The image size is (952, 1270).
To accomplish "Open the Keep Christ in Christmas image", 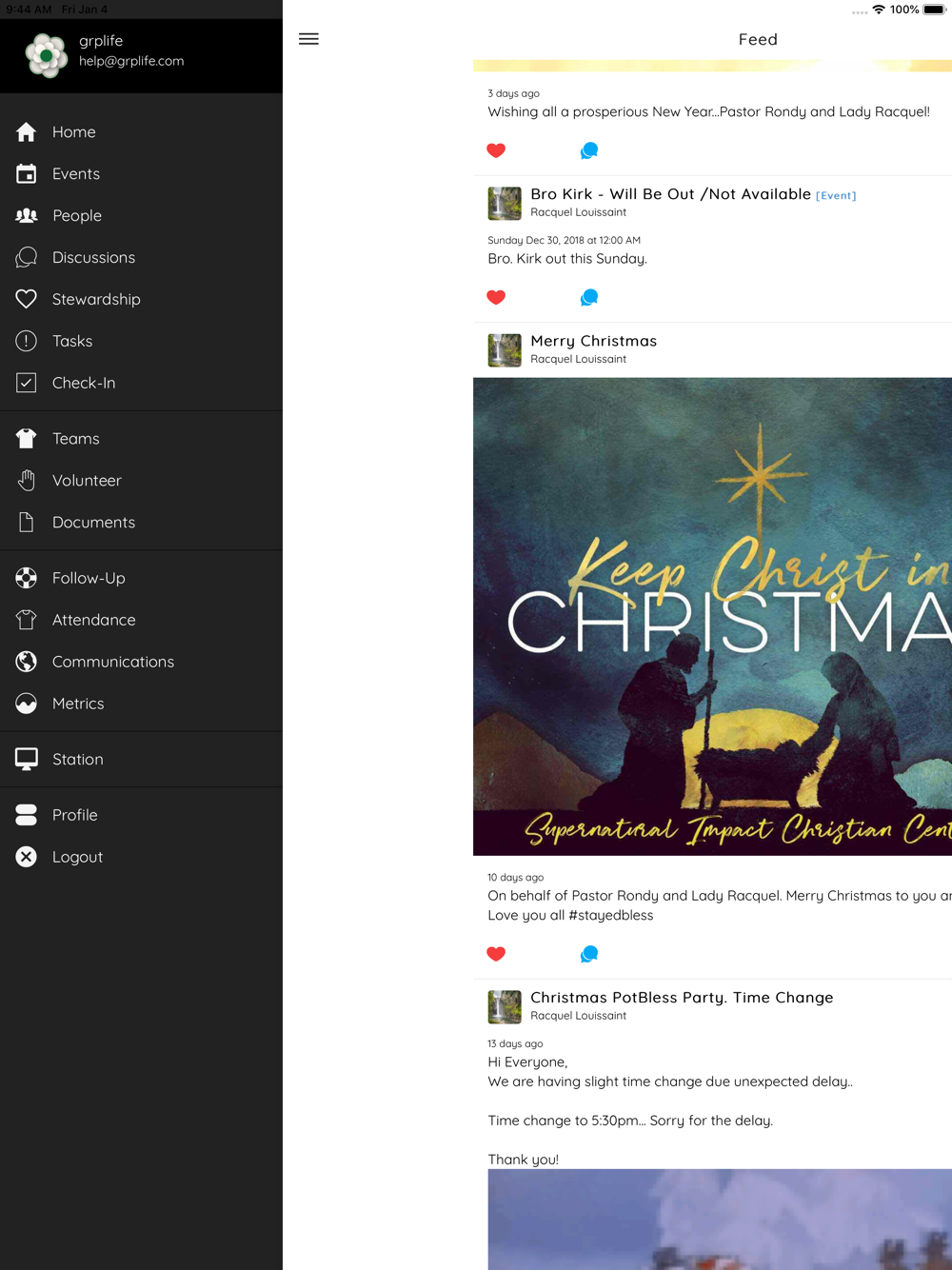I will coord(712,617).
